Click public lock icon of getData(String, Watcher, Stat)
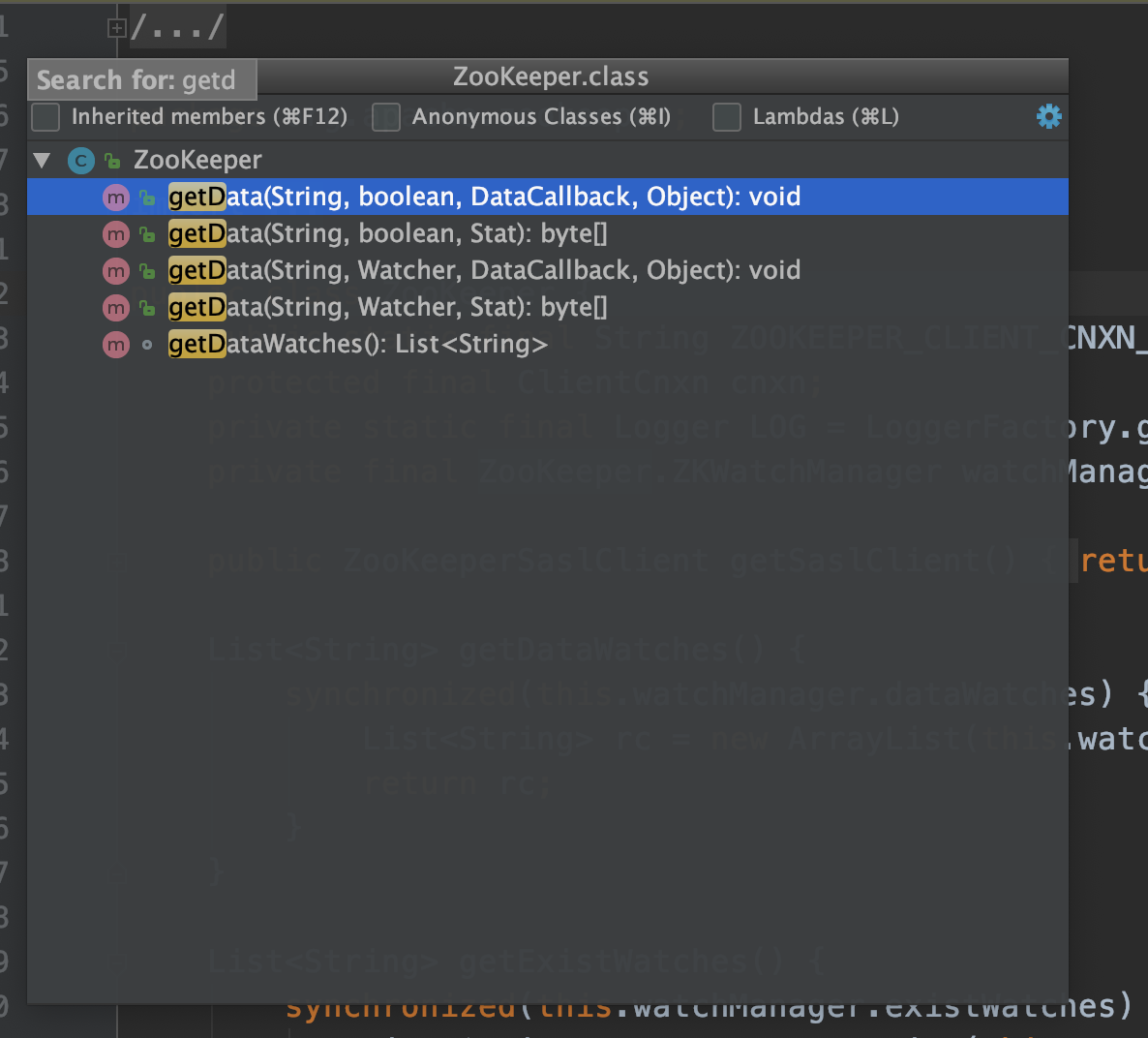The image size is (1148, 1038). tap(147, 308)
